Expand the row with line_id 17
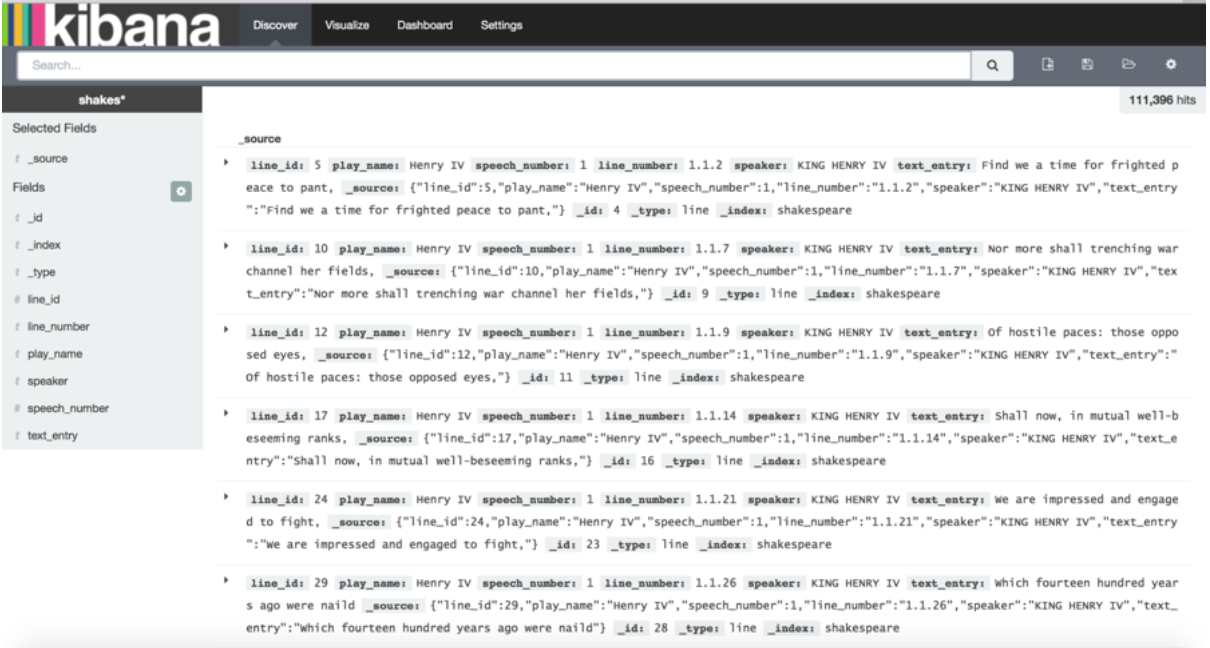 pos(225,412)
